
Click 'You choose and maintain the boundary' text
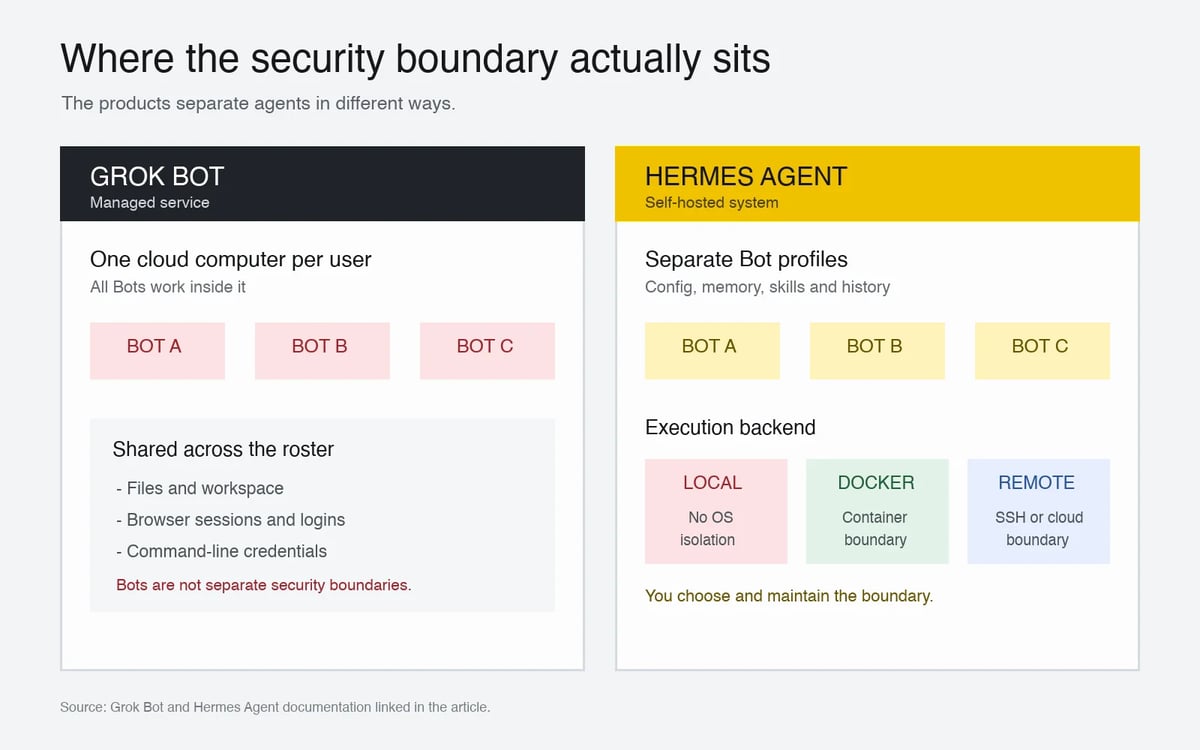point(789,596)
